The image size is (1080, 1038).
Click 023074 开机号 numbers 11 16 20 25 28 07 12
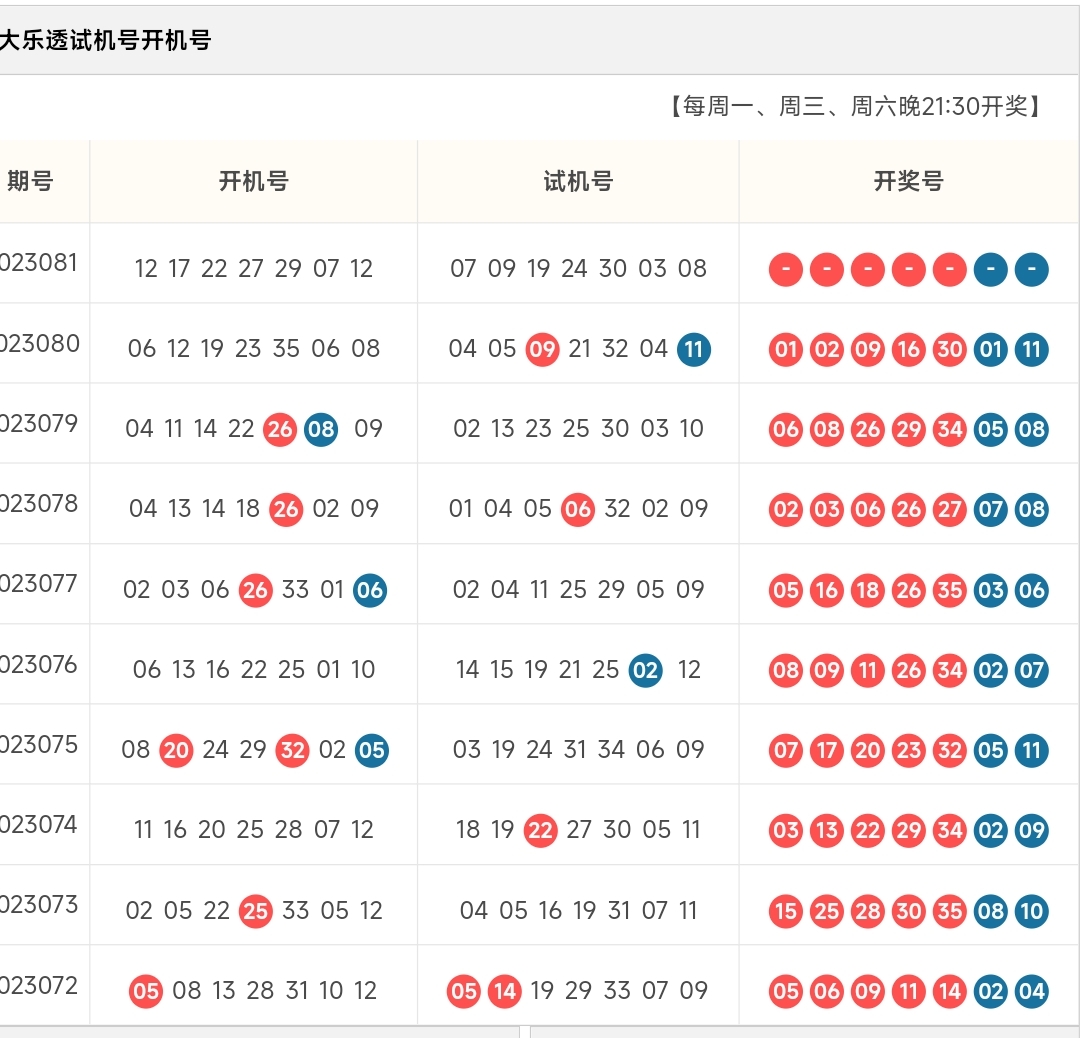pos(253,829)
